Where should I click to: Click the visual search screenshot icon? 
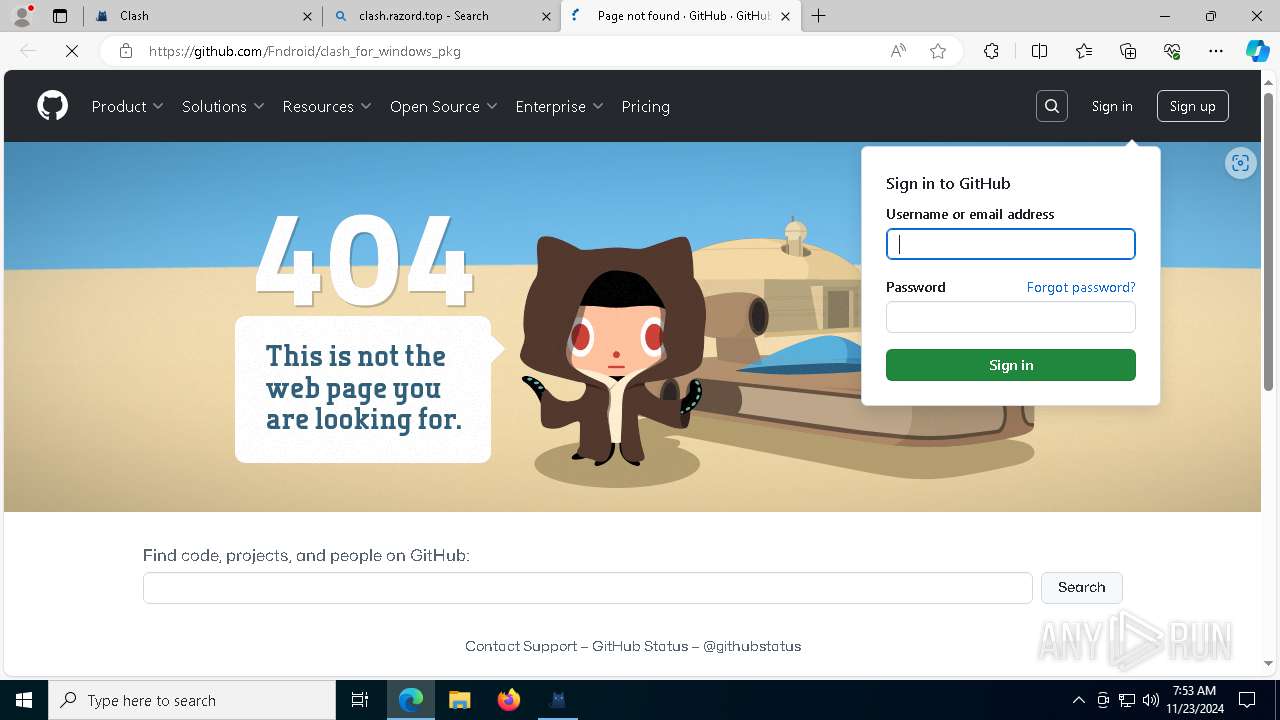pyautogui.click(x=1240, y=164)
